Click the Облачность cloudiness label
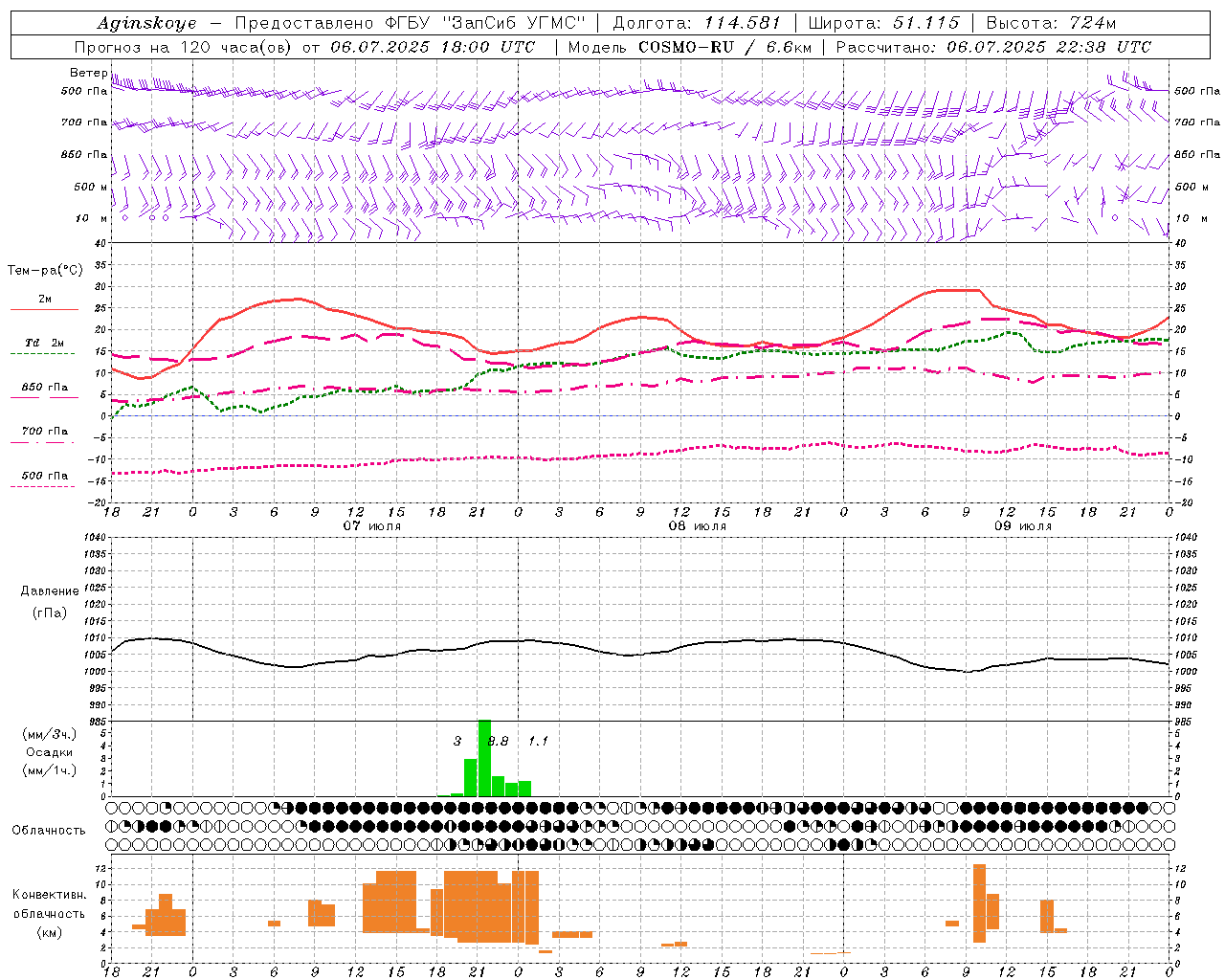The image size is (1225, 980). [x=49, y=831]
